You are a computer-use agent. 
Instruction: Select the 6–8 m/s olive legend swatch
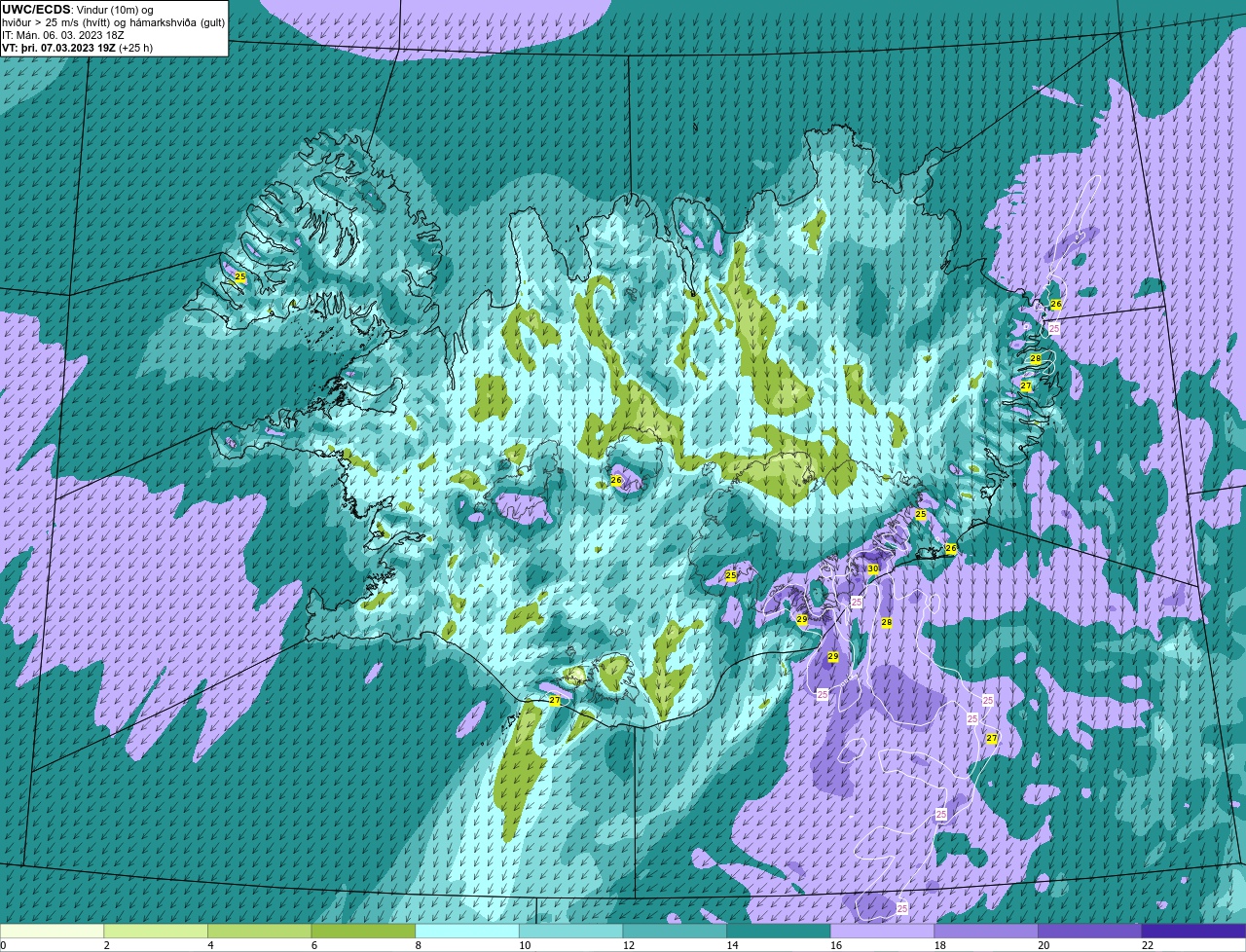363,931
